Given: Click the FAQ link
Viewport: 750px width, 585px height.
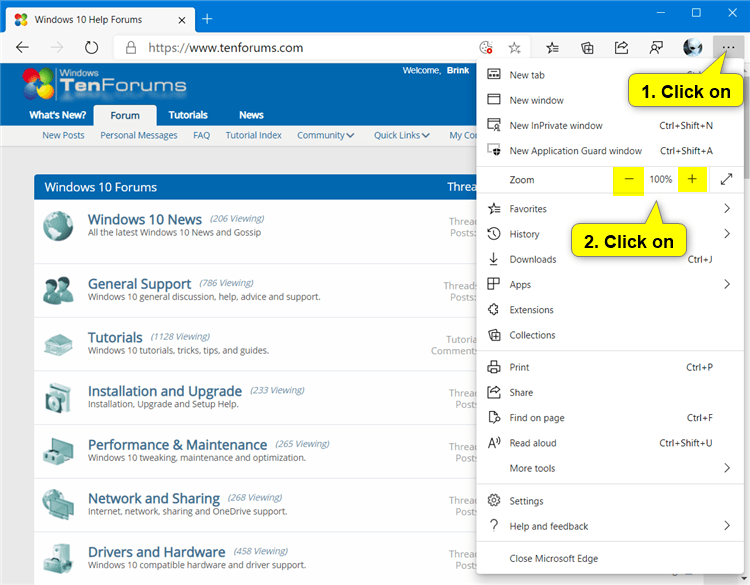Looking at the screenshot, I should (201, 135).
